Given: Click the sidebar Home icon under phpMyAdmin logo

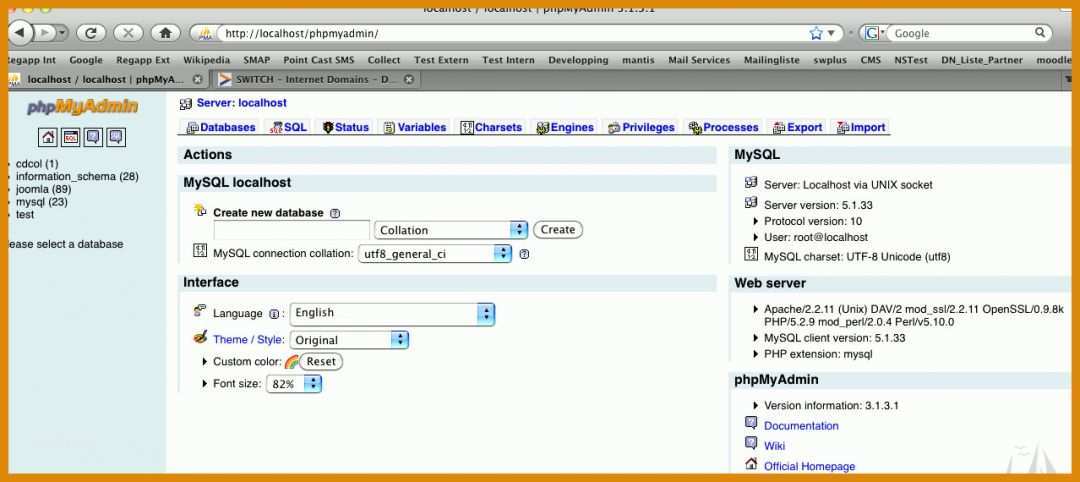Looking at the screenshot, I should tap(48, 137).
